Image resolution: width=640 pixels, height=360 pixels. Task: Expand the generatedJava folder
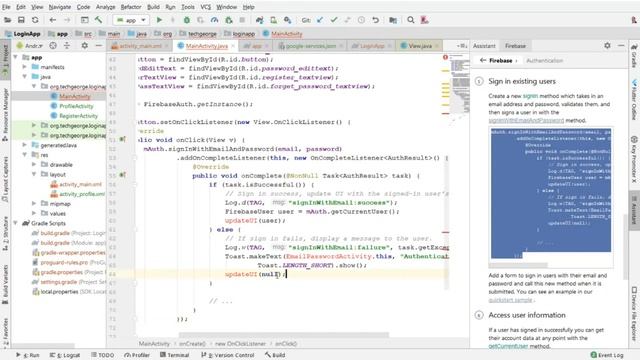24,145
